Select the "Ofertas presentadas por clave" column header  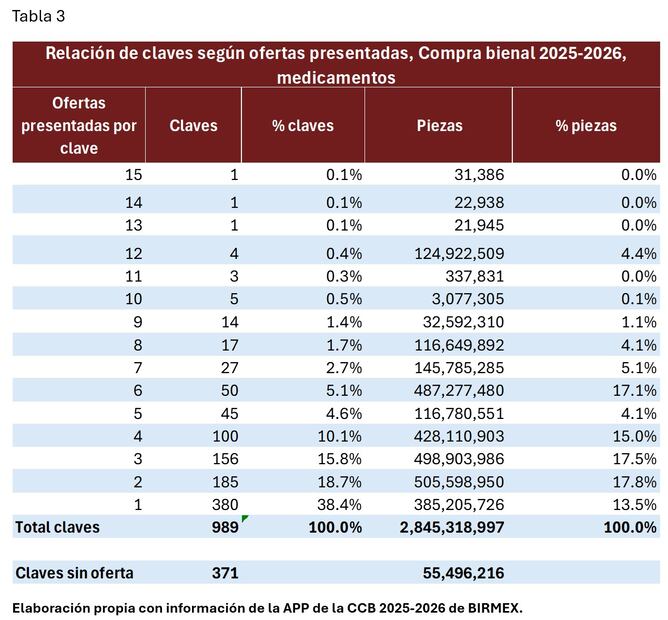(x=79, y=126)
